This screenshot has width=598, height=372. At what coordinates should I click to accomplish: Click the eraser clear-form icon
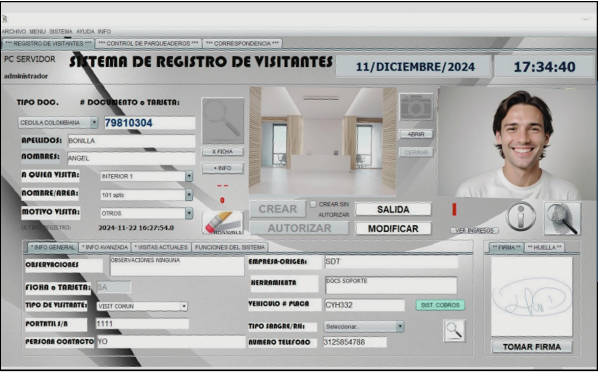click(223, 223)
